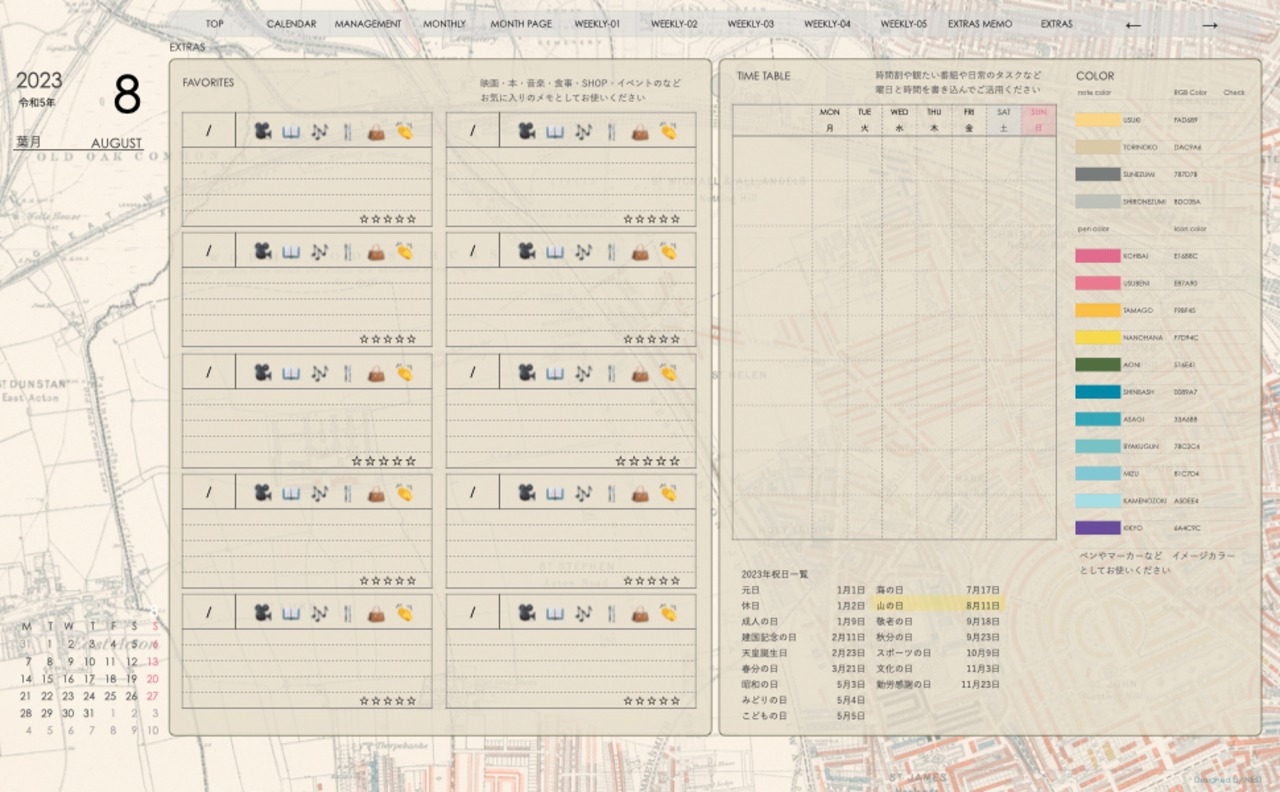Click the first rating star in top-left favorites card
Image resolution: width=1280 pixels, height=792 pixels.
[364, 219]
